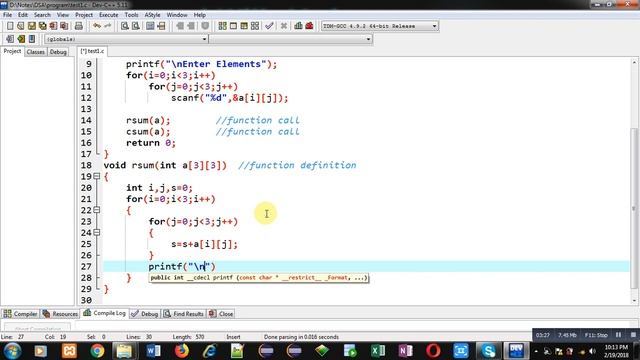Click the Close All files toolbar icon
The image size is (640, 360).
coord(64,26)
